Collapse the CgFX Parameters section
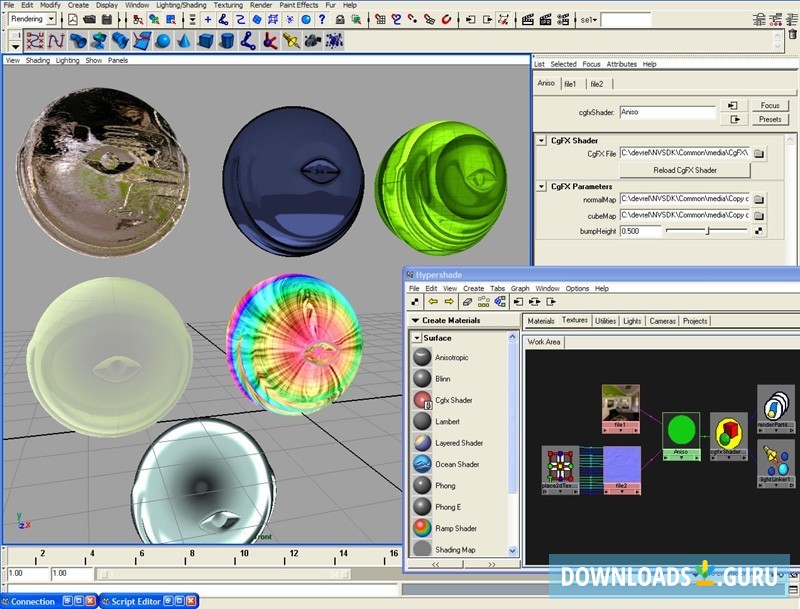 coord(541,185)
